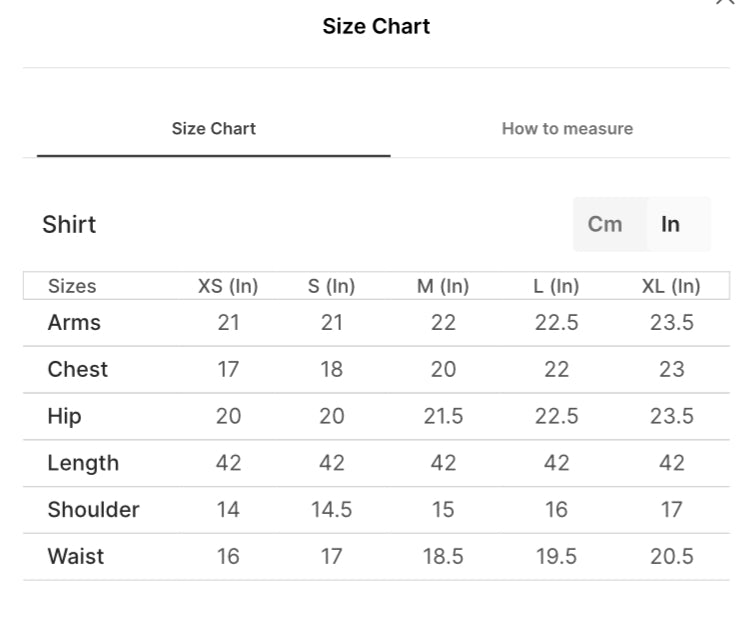Click the Sizes column header
Screen dimensions: 744x620
(x=72, y=286)
